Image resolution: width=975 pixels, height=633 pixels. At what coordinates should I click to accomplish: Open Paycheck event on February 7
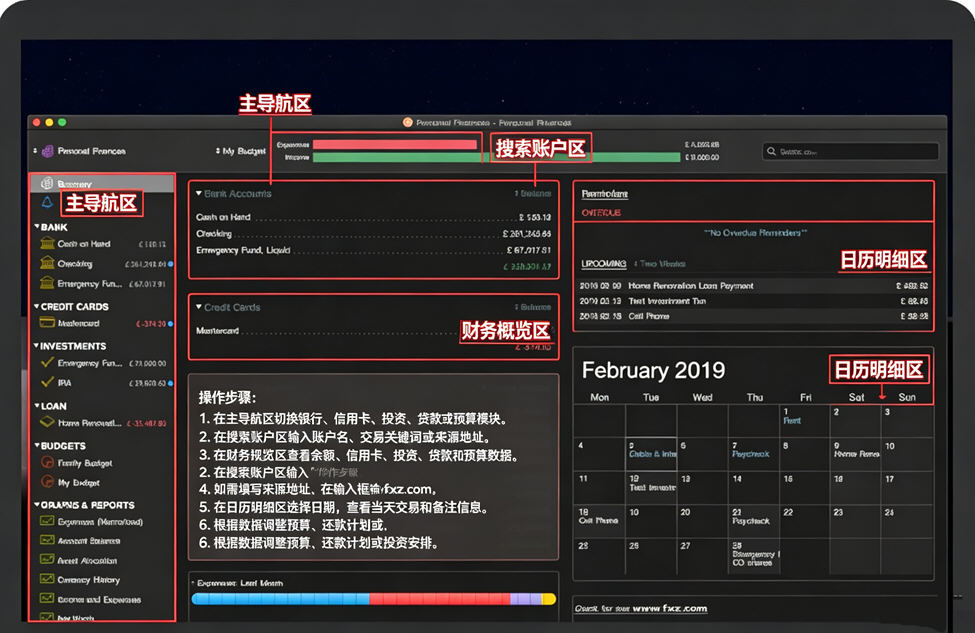[751, 454]
